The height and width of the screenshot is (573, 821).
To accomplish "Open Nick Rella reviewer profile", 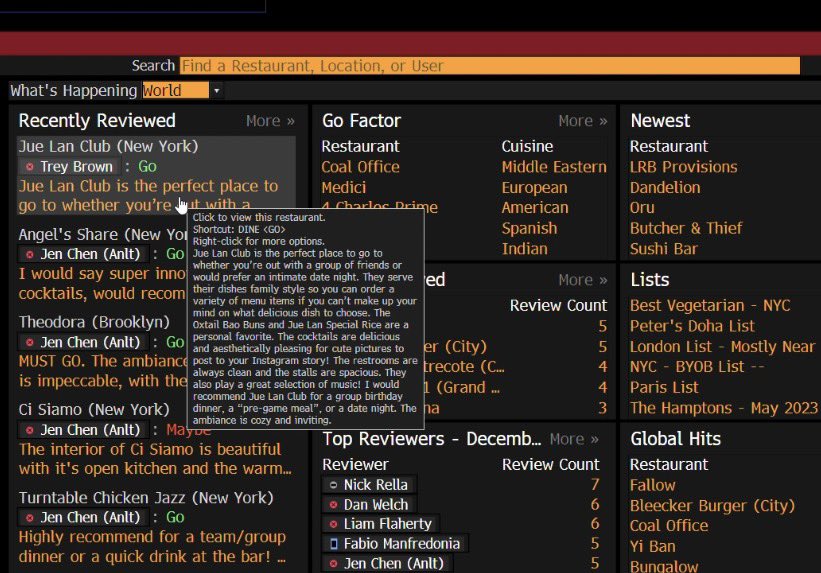I will click(375, 485).
